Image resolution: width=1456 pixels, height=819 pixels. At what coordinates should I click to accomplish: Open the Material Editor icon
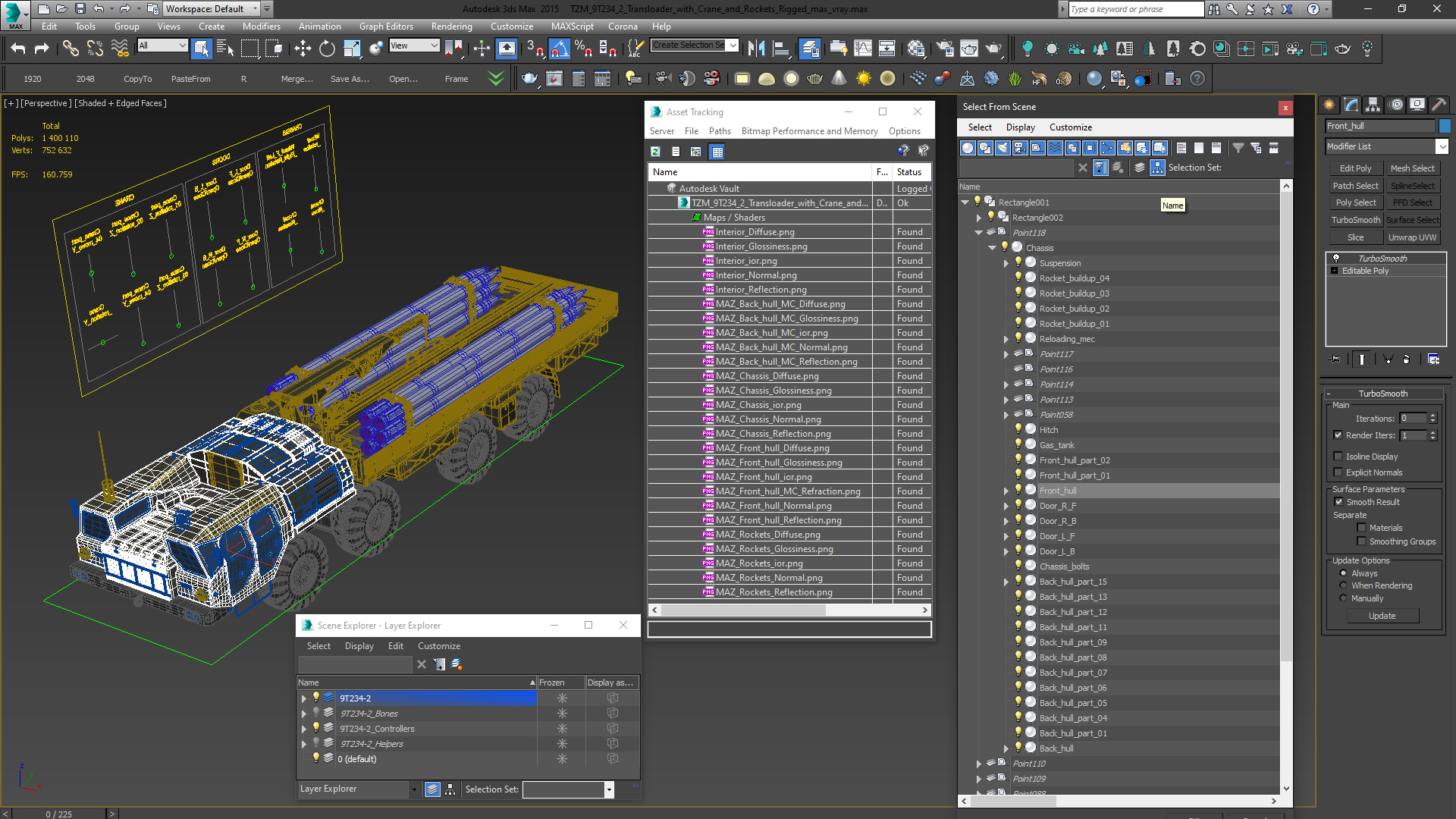point(916,49)
